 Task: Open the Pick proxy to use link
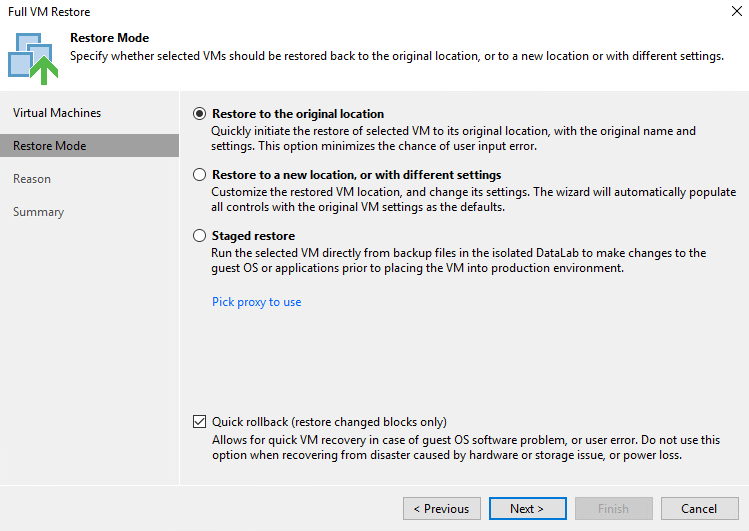(256, 302)
